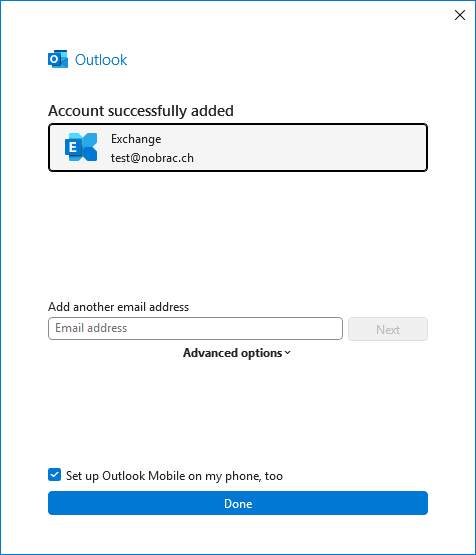476x555 pixels.
Task: Click the checkmark icon beside Outlook Mobile
Action: click(x=55, y=475)
